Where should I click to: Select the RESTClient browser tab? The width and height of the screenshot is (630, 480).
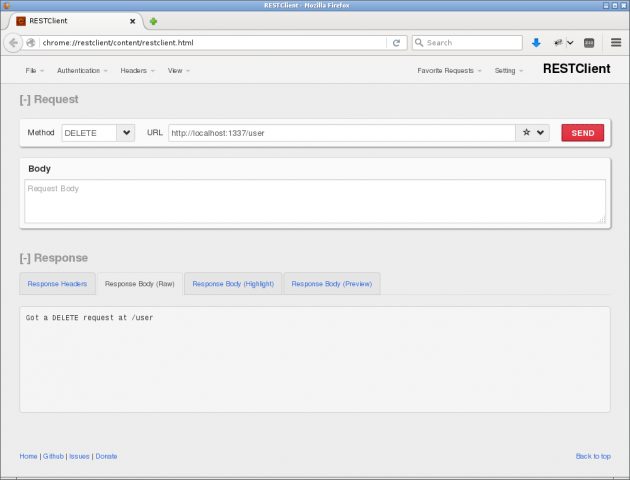click(76, 21)
